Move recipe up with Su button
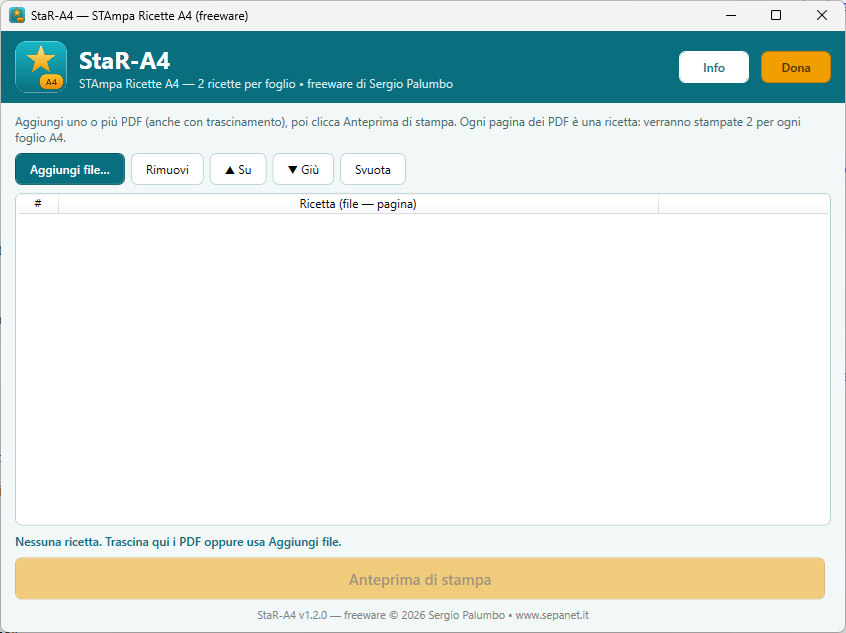The image size is (846, 633). click(238, 169)
